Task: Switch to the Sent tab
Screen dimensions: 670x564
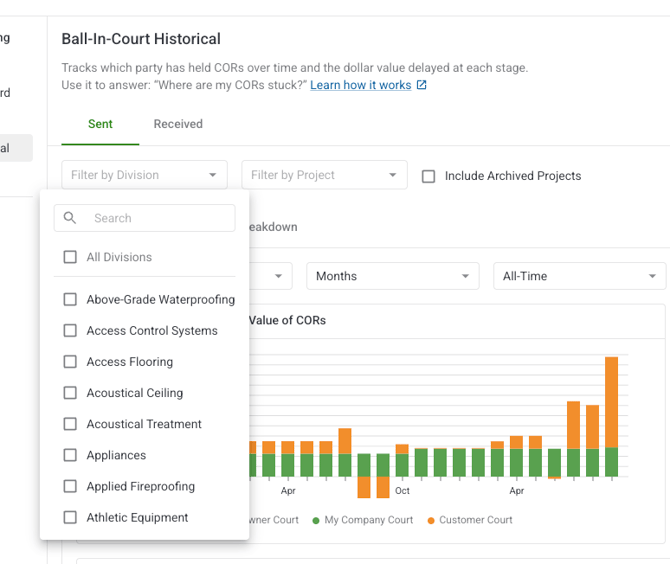Action: [100, 124]
